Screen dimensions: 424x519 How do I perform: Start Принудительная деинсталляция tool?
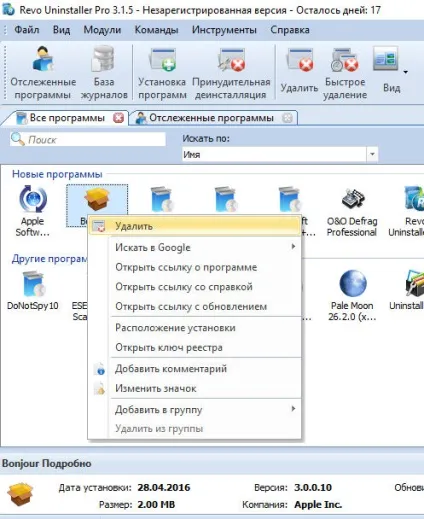click(231, 73)
